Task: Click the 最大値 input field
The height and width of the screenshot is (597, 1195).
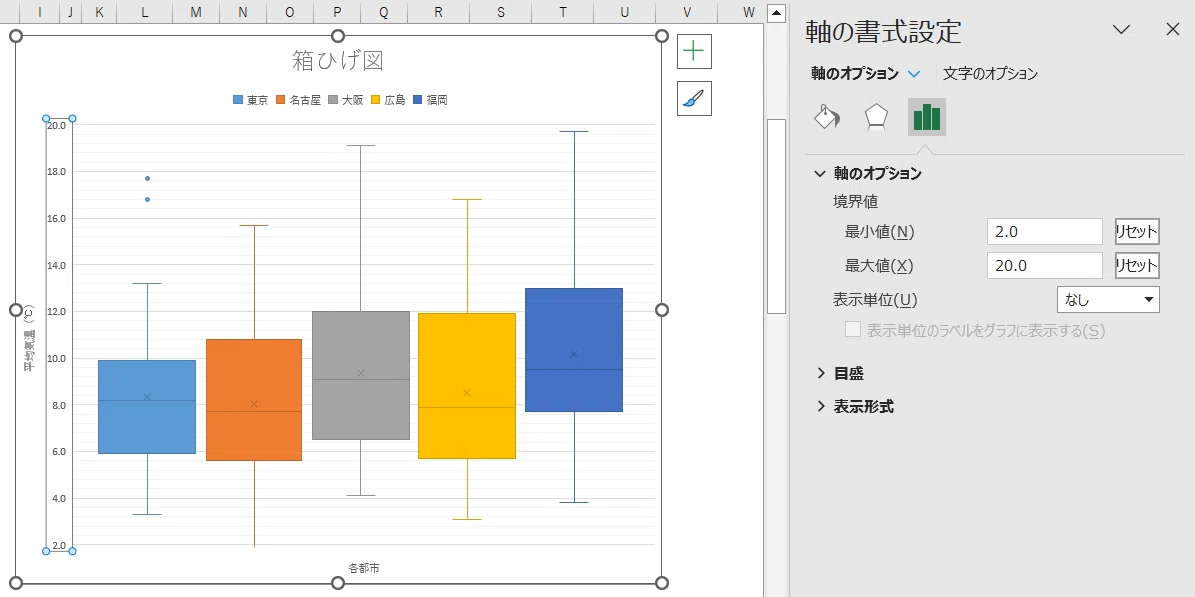Action: point(1044,265)
